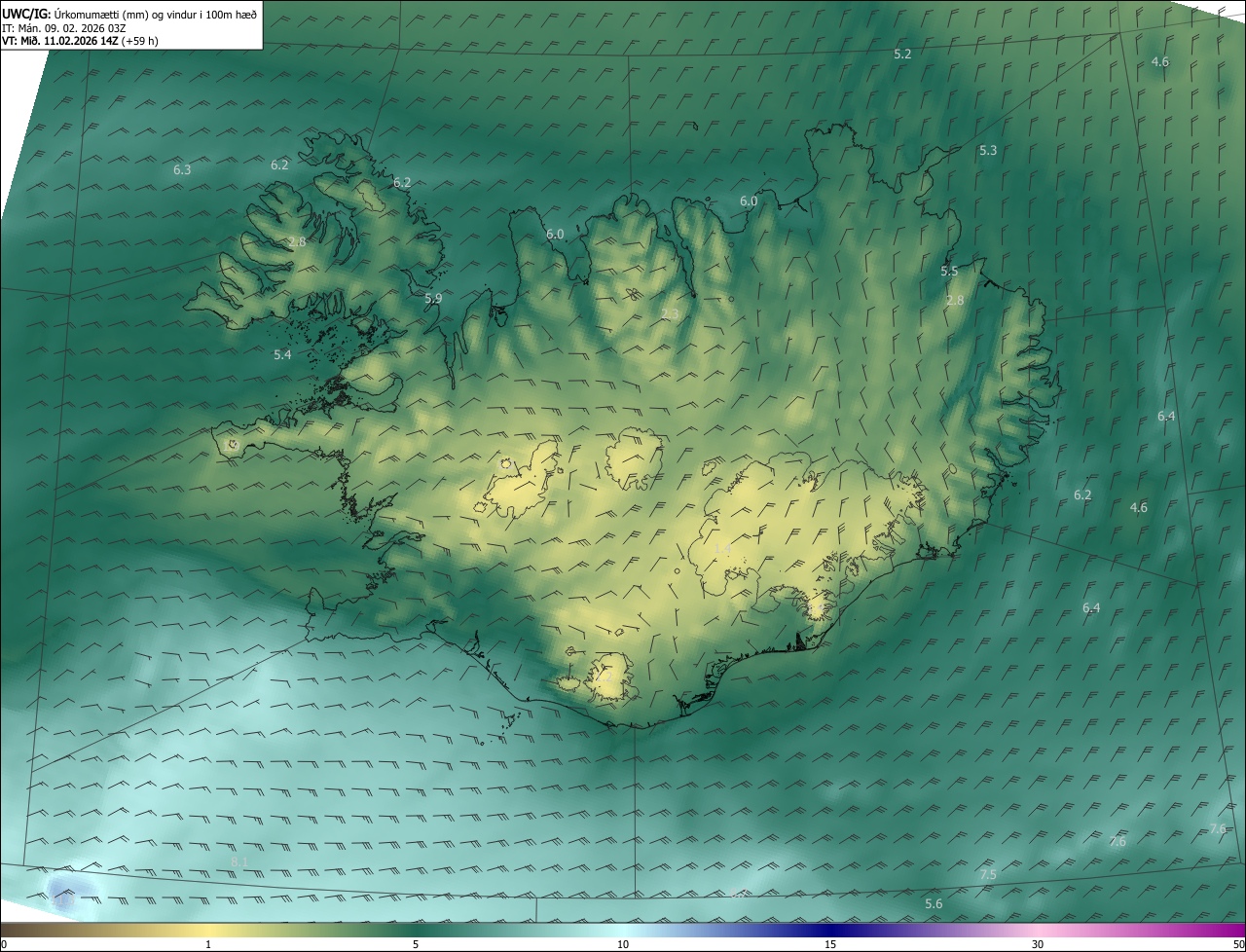Click the 4.6 value beside the 6.2 offshore
Screen dimensions: 1246x952
pyautogui.click(x=1138, y=507)
